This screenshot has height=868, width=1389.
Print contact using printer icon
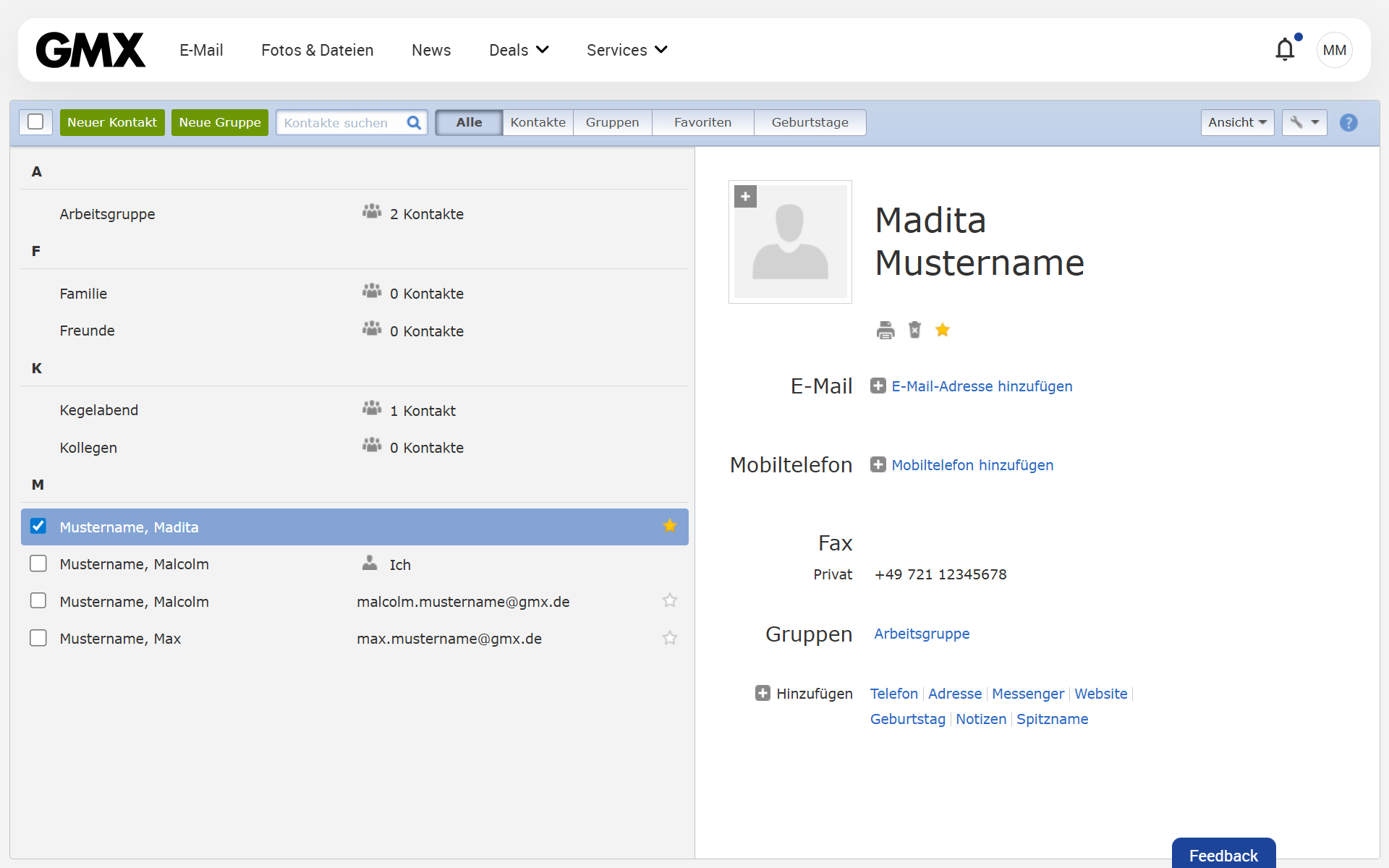(x=885, y=331)
